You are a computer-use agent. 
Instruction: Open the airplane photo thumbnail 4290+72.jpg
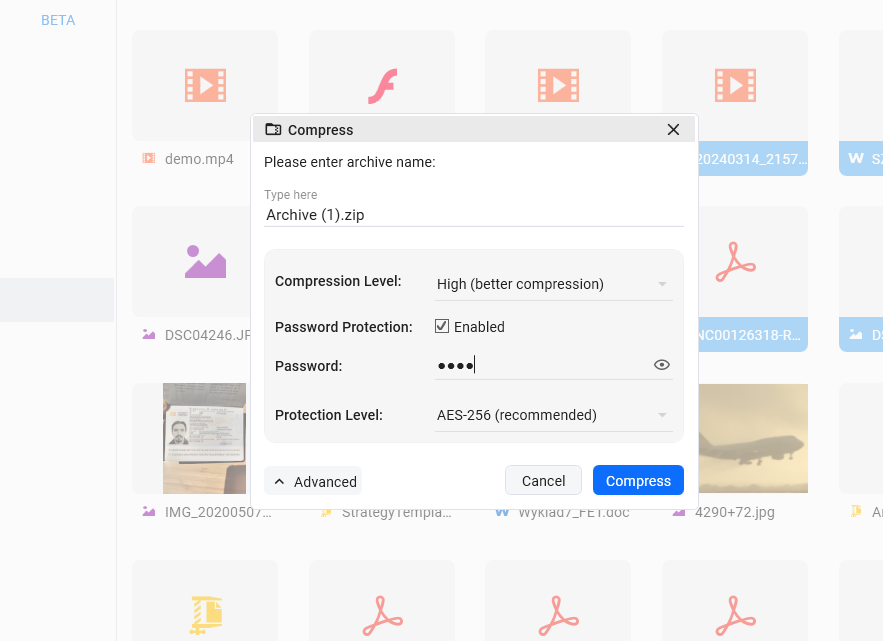753,439
